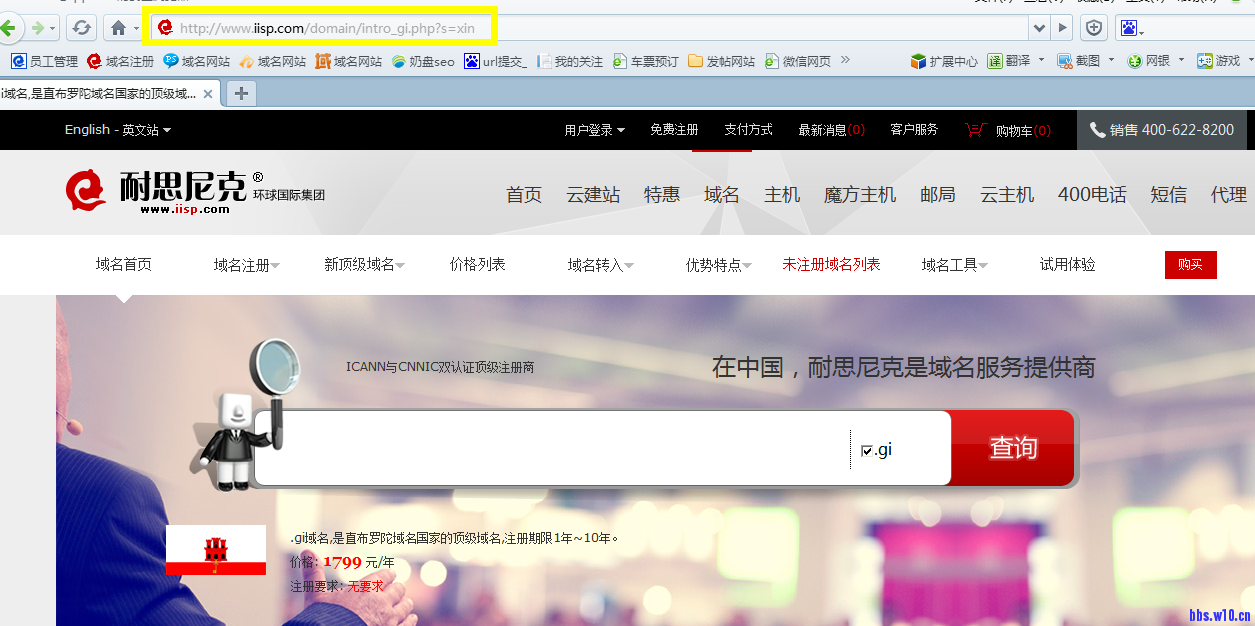Viewport: 1255px width, 626px height.
Task: Expand the English - 英文站 language dropdown
Action: point(117,130)
